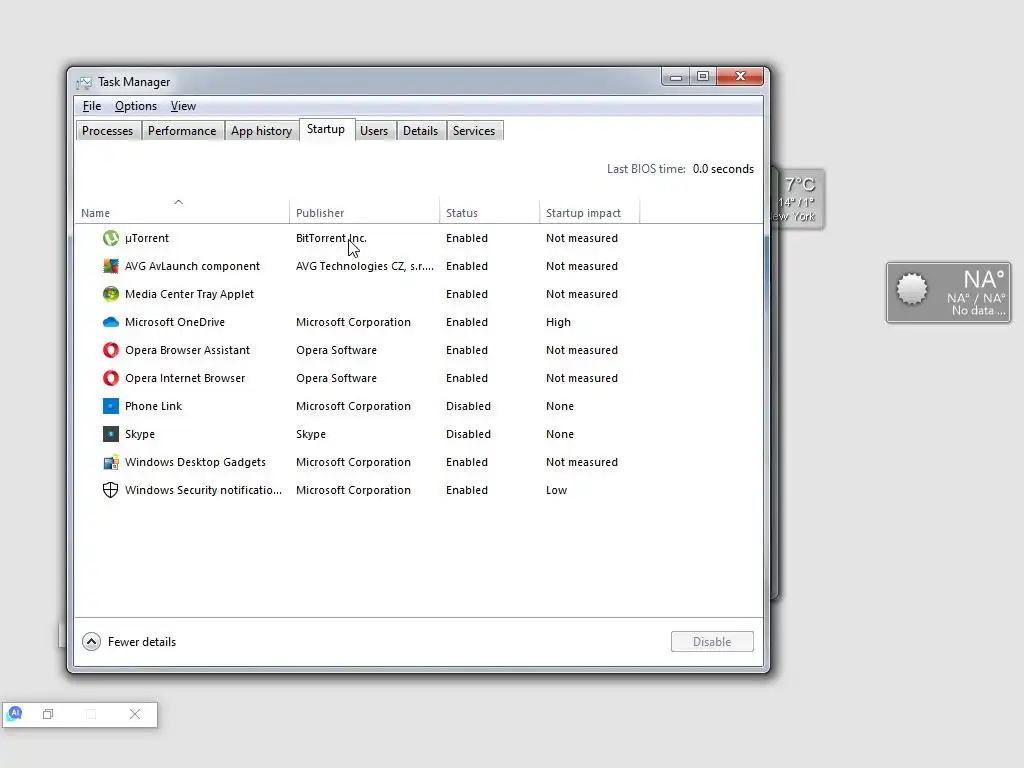Select the AVG AvLaunch component name

pos(193,266)
